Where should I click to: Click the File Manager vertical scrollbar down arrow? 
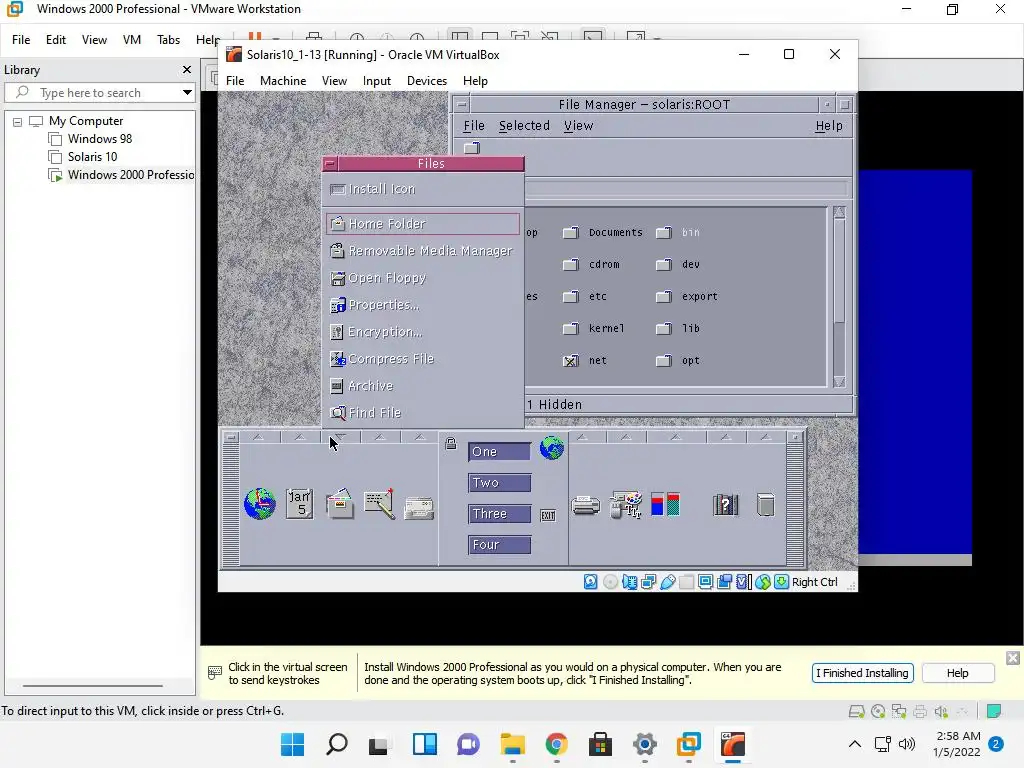[x=839, y=382]
